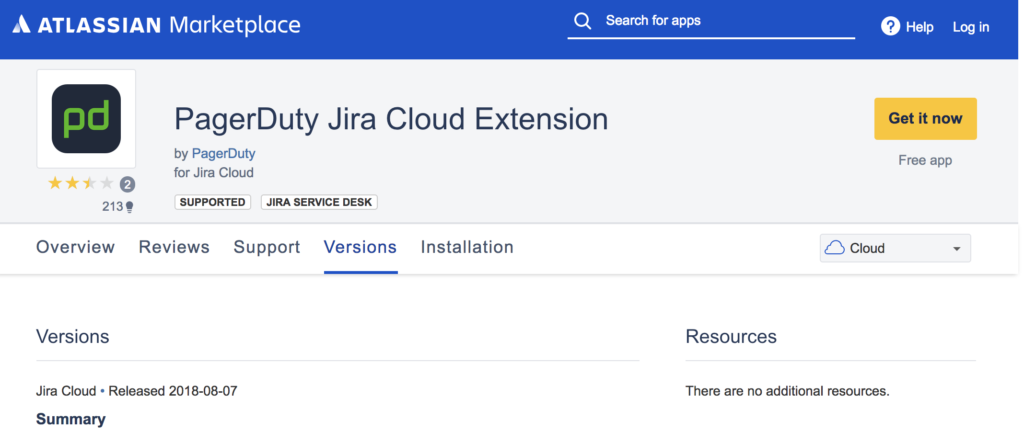Click the Resources section heading
The width and height of the screenshot is (1024, 432).
(x=731, y=337)
